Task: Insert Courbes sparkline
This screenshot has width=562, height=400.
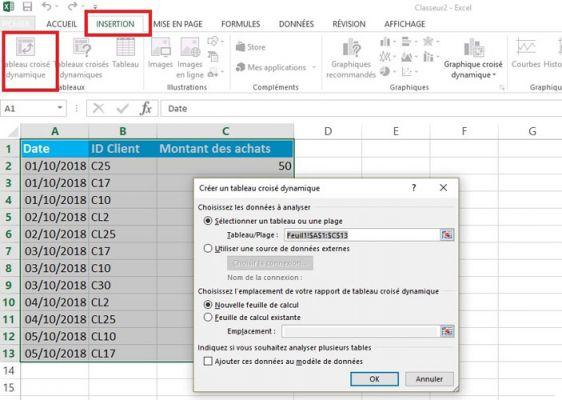Action: coord(526,53)
